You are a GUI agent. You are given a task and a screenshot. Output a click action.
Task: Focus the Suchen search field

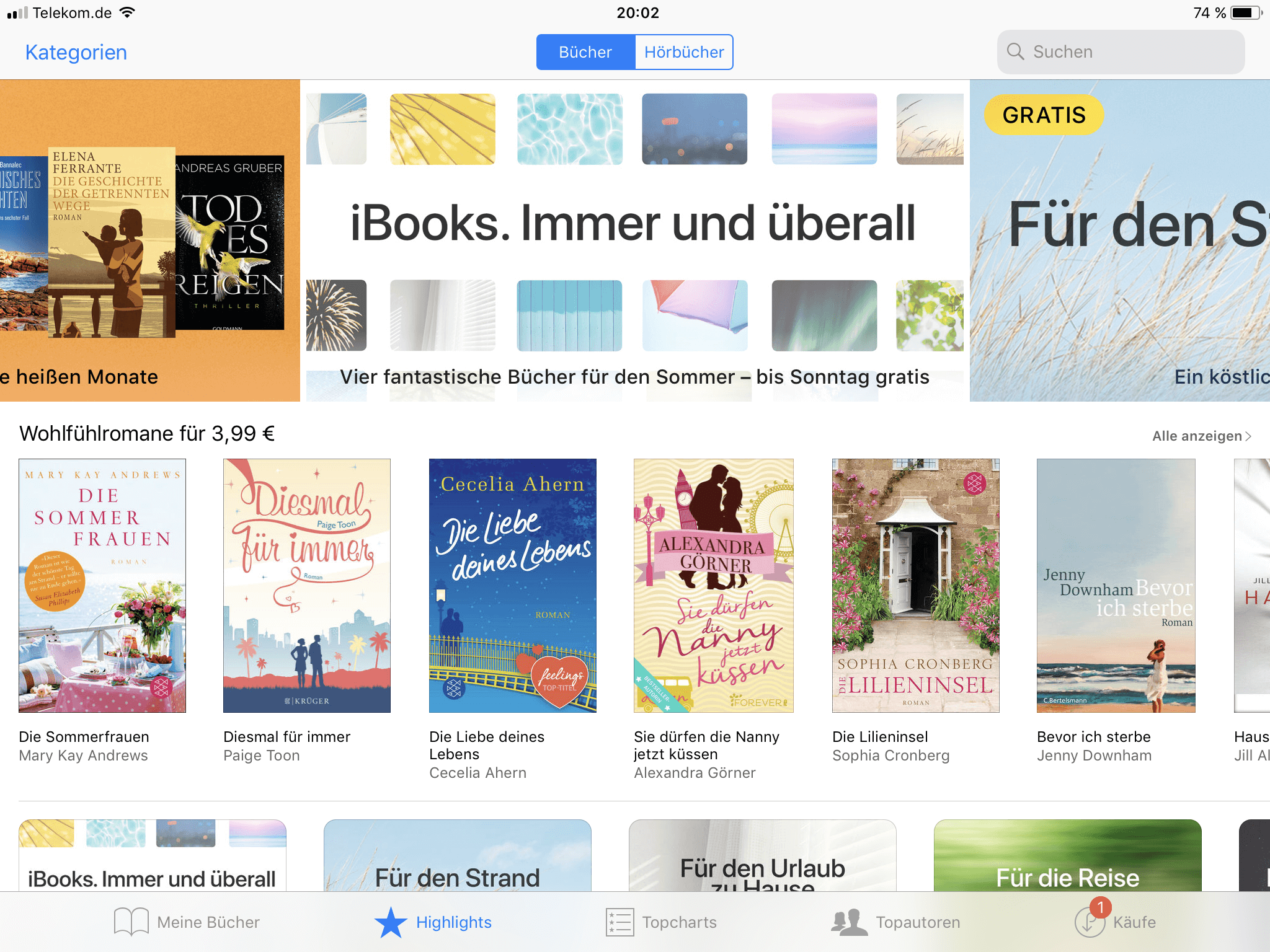click(x=1121, y=52)
